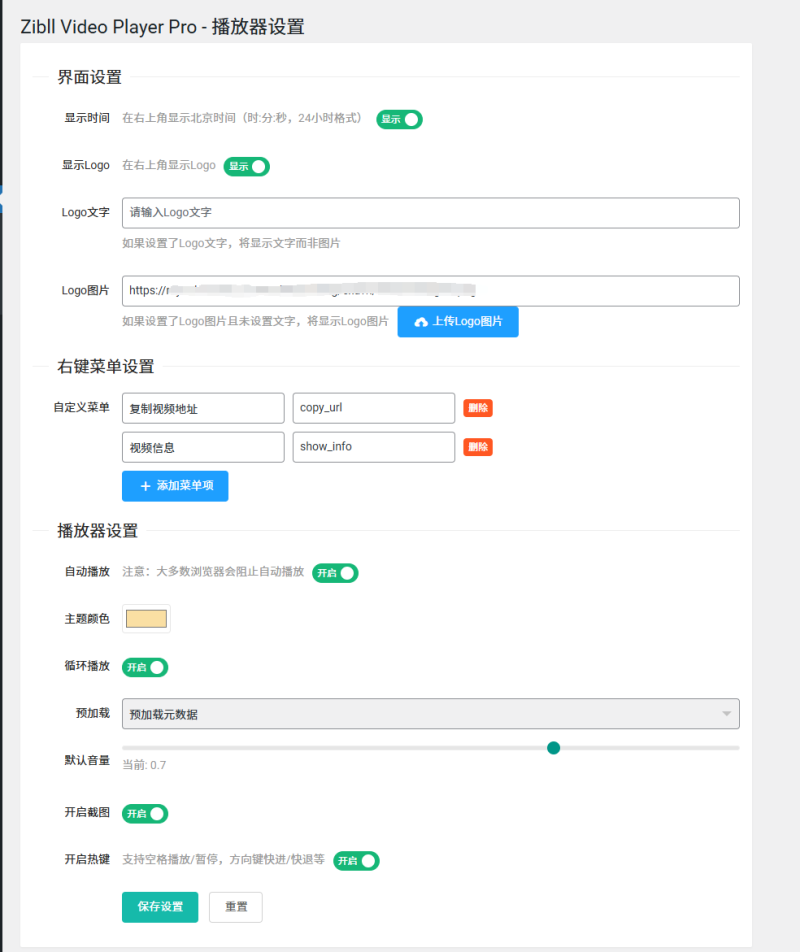This screenshot has height=952, width=800.
Task: Delete the copy_url menu item
Action: click(478, 408)
